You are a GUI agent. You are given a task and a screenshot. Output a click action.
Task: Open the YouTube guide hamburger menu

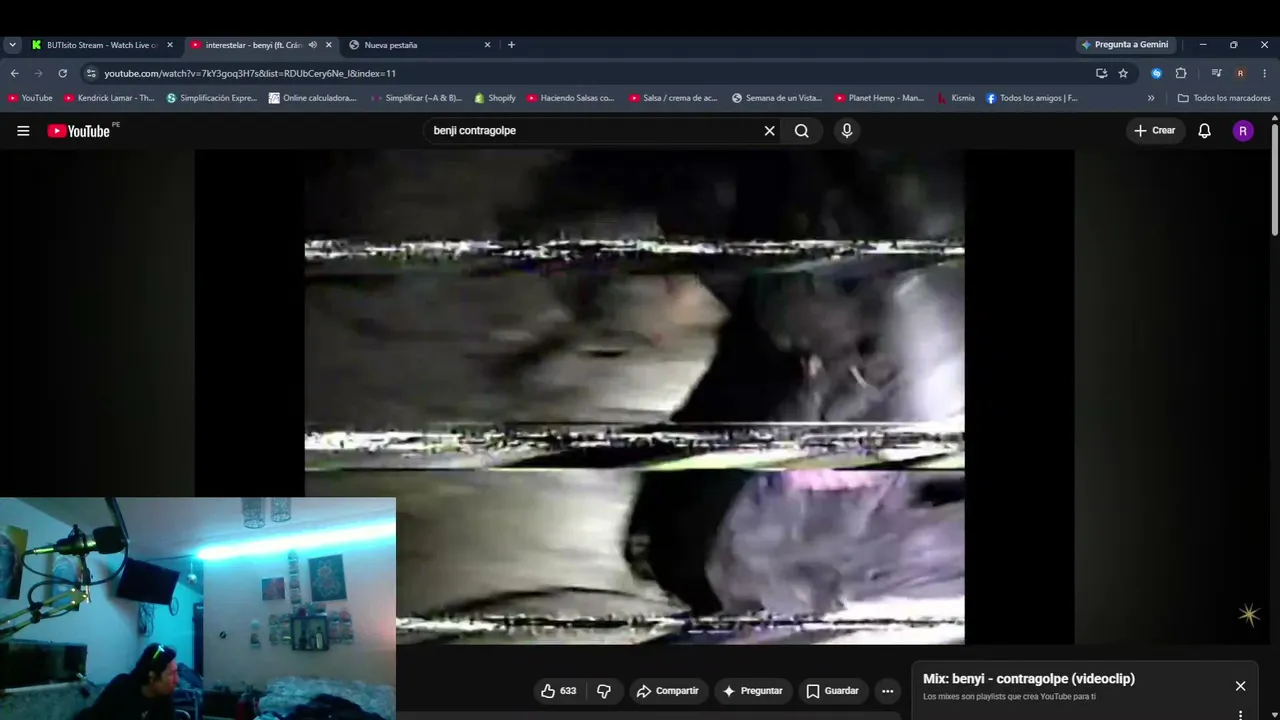(x=23, y=131)
